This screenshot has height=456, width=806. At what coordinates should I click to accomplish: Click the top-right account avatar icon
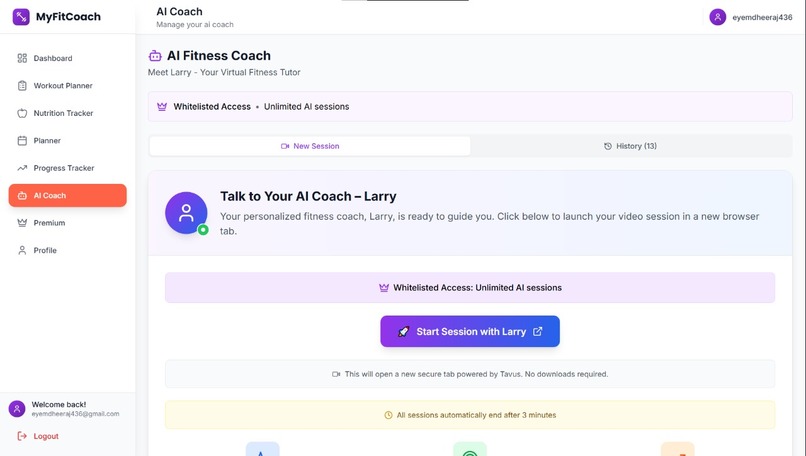(718, 17)
